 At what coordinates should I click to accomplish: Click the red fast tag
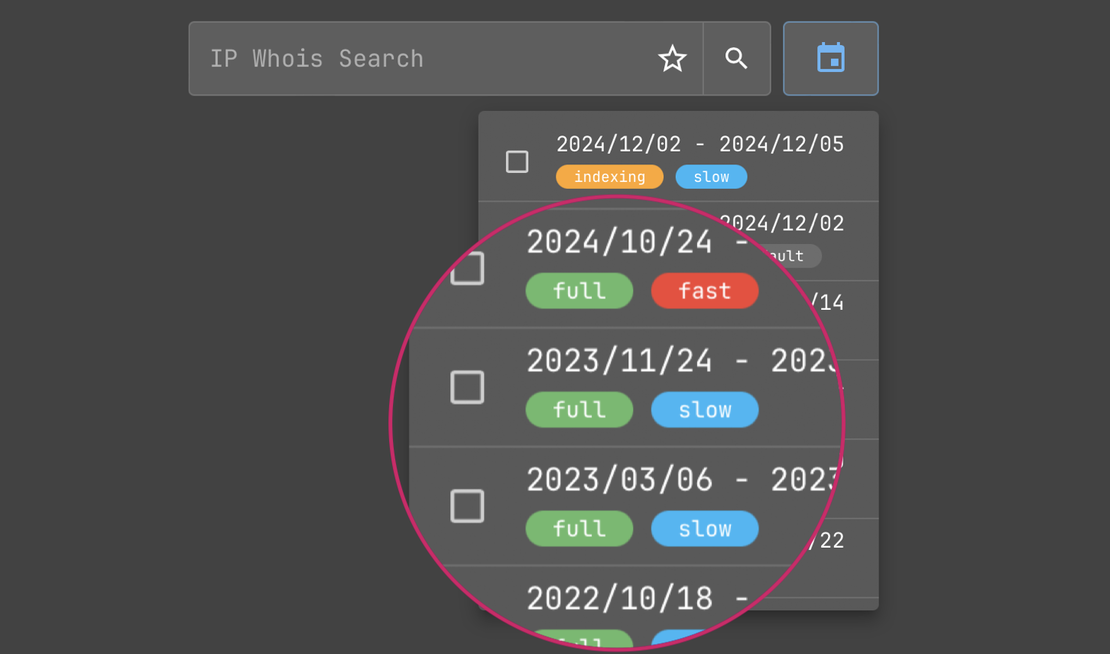tap(704, 291)
